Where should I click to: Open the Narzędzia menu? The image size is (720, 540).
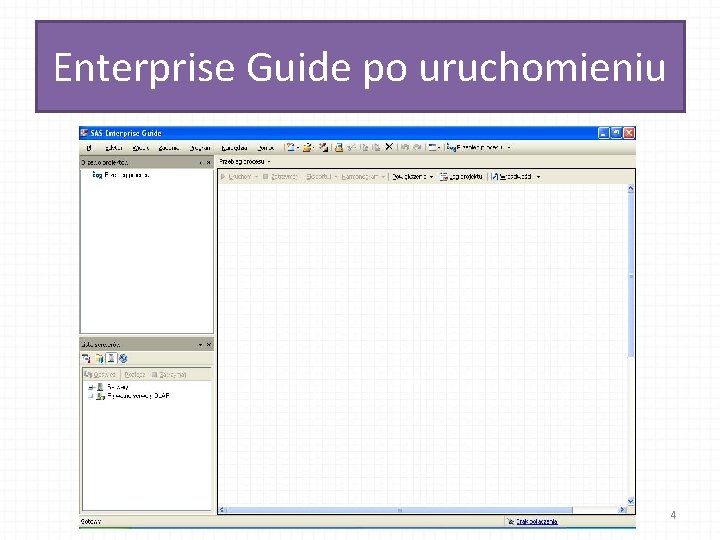234,148
